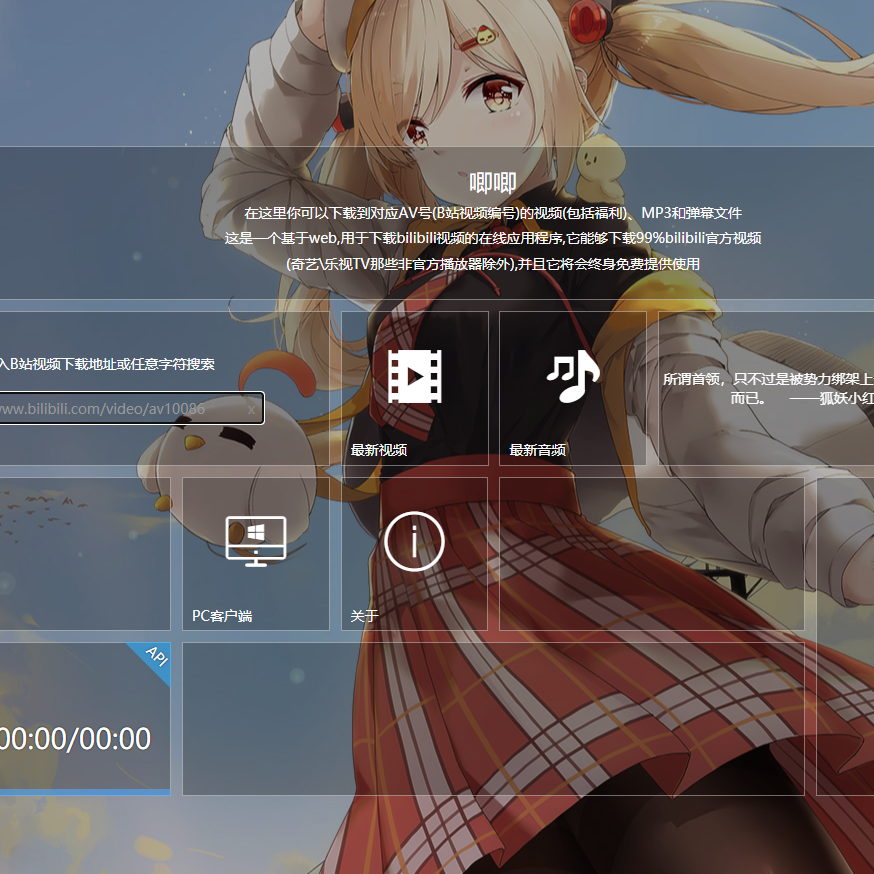This screenshot has width=874, height=874.
Task: Open the 最新音频 music note tile
Action: tap(572, 388)
